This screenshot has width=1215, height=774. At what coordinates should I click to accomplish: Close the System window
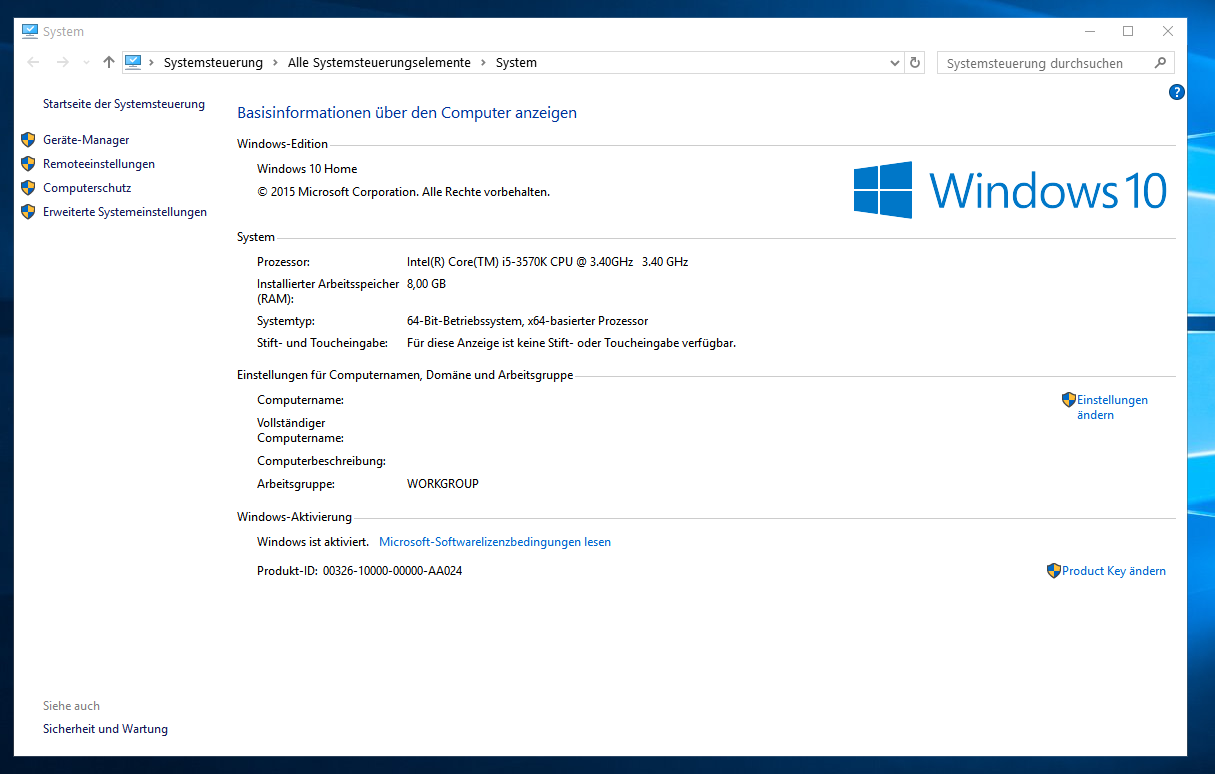pyautogui.click(x=1168, y=31)
